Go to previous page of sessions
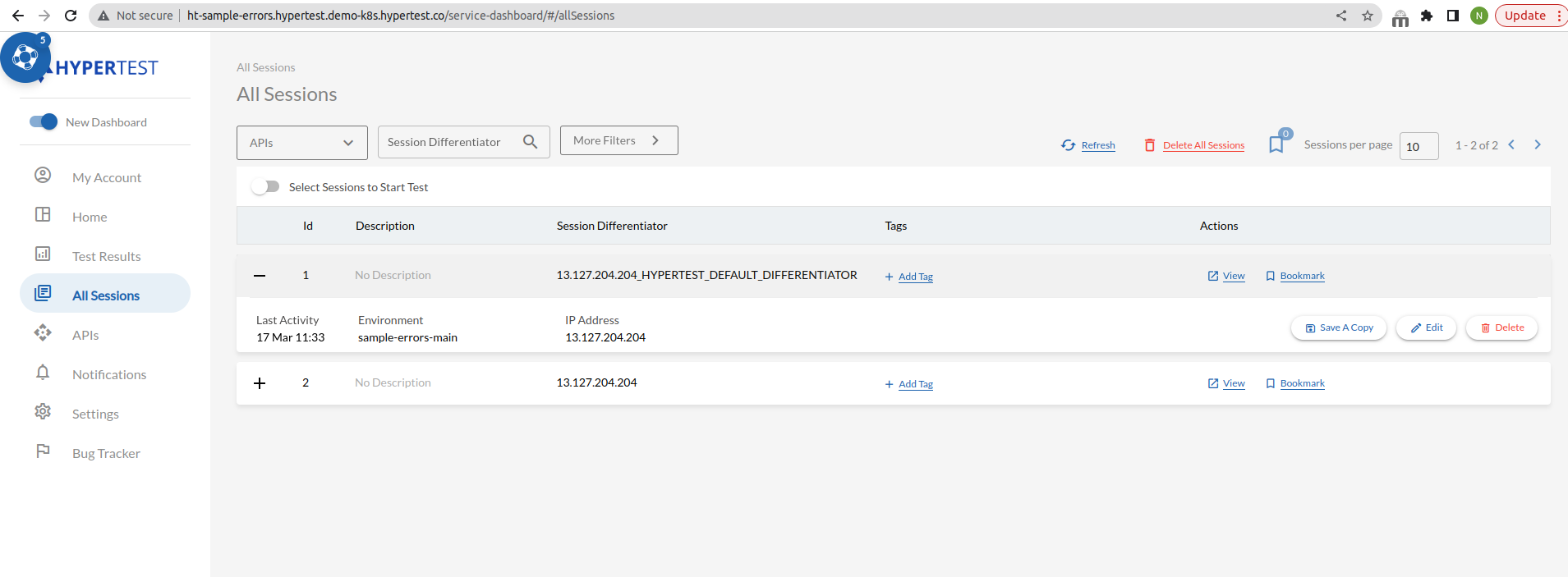The height and width of the screenshot is (577, 1568). [1511, 144]
